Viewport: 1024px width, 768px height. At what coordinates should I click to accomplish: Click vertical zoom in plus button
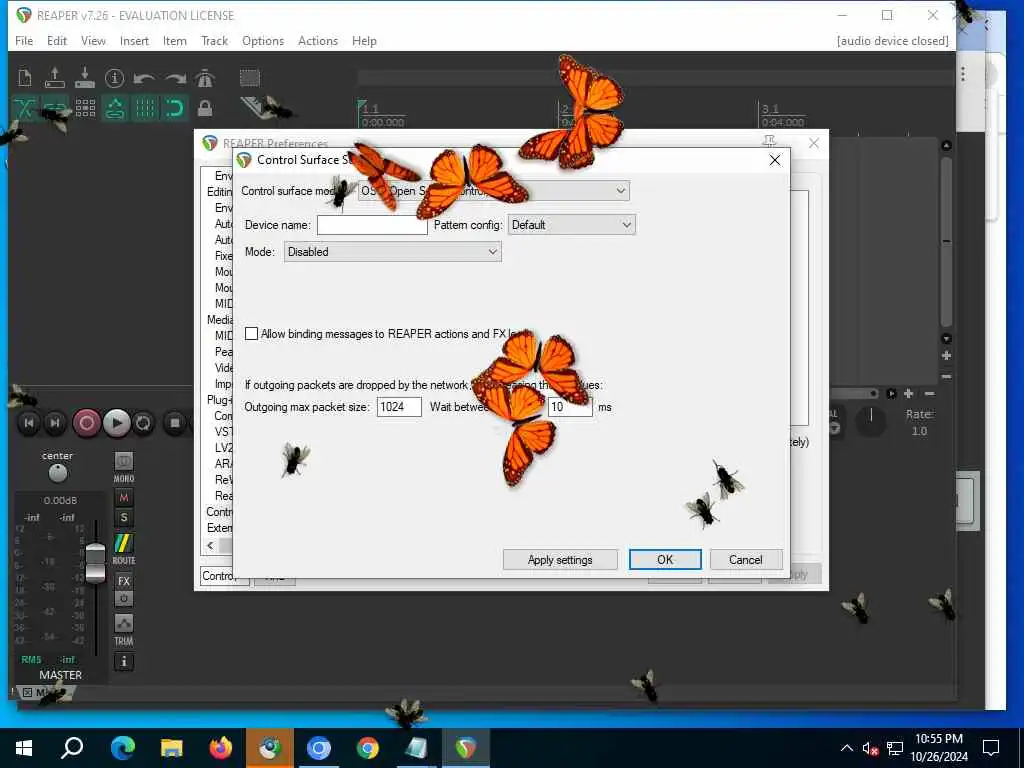pyautogui.click(x=946, y=356)
